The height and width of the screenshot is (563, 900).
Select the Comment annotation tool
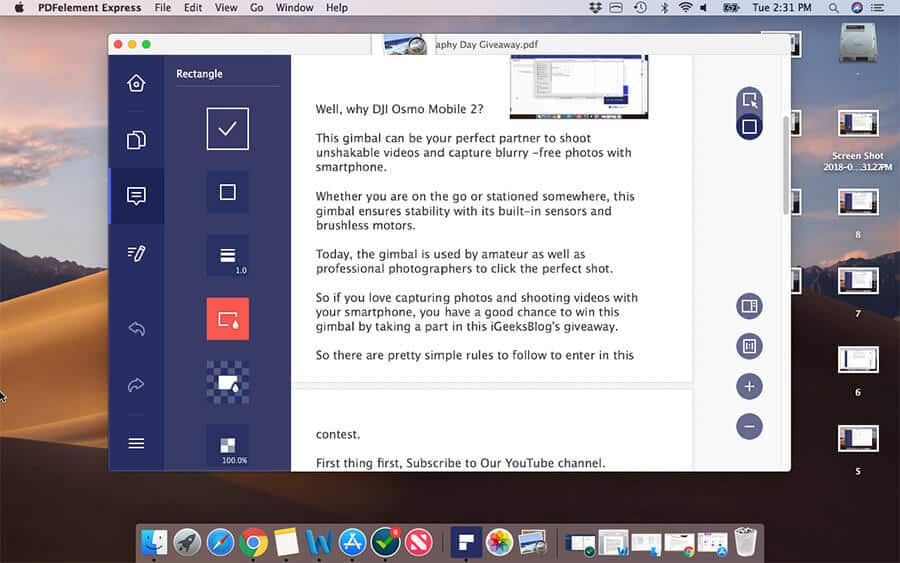click(136, 196)
